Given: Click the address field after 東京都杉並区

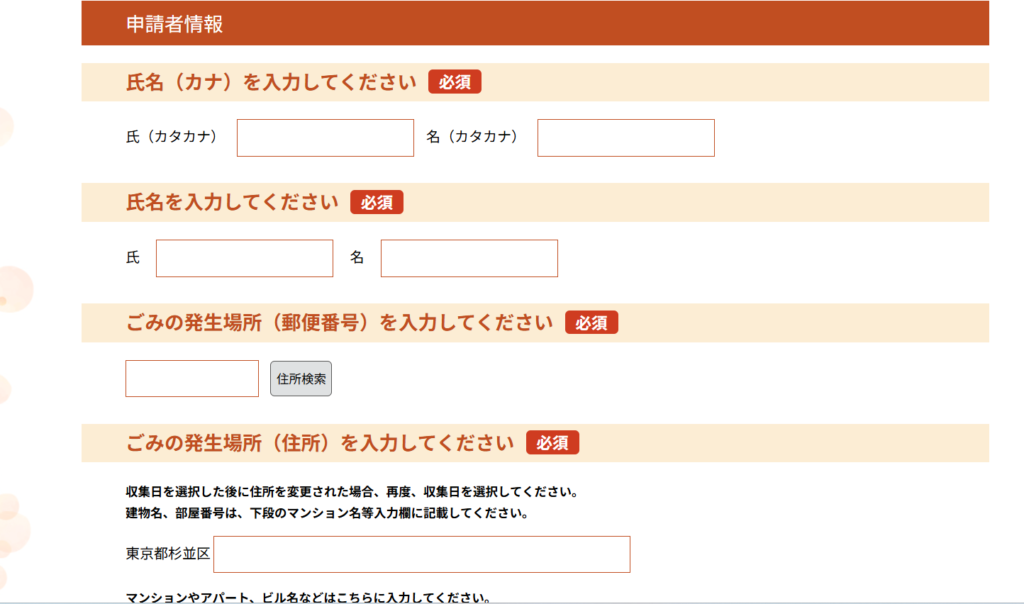Looking at the screenshot, I should [x=421, y=554].
